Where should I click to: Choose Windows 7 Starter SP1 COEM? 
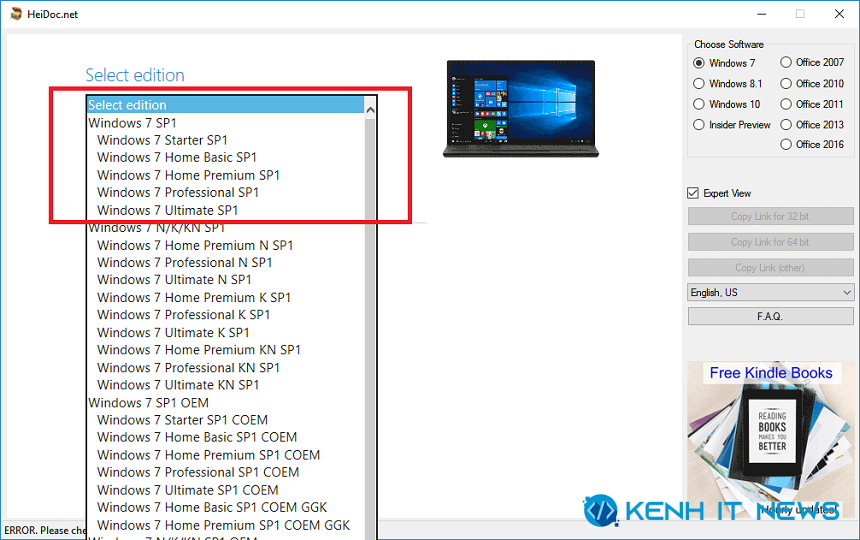pyautogui.click(x=183, y=420)
